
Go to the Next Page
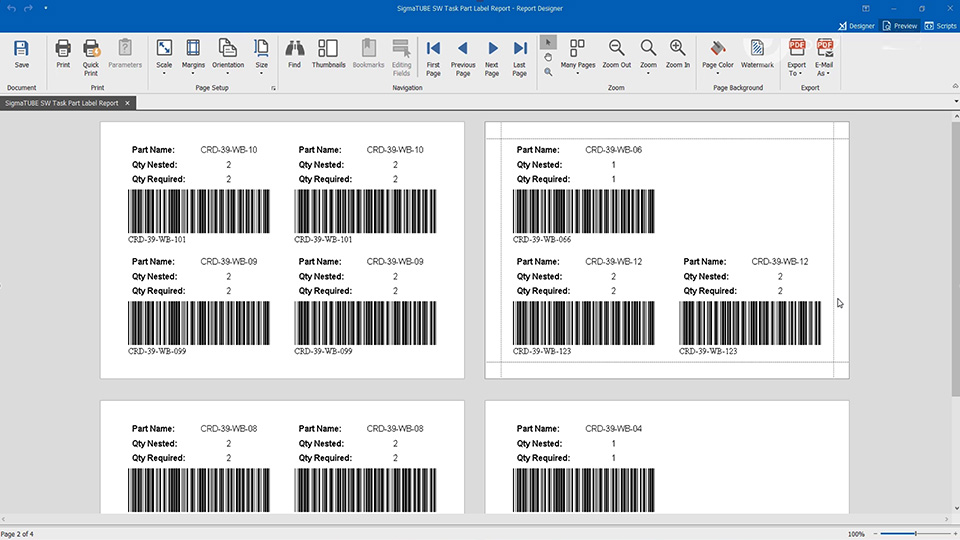pyautogui.click(x=492, y=57)
